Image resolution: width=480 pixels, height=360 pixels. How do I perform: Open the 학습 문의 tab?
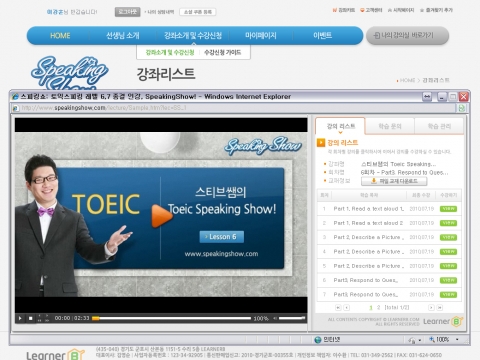(390, 126)
